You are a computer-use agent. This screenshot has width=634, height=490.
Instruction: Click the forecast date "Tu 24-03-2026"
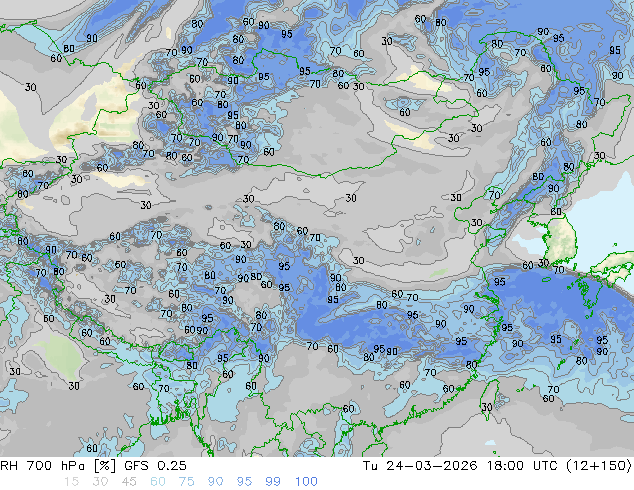click(420, 466)
